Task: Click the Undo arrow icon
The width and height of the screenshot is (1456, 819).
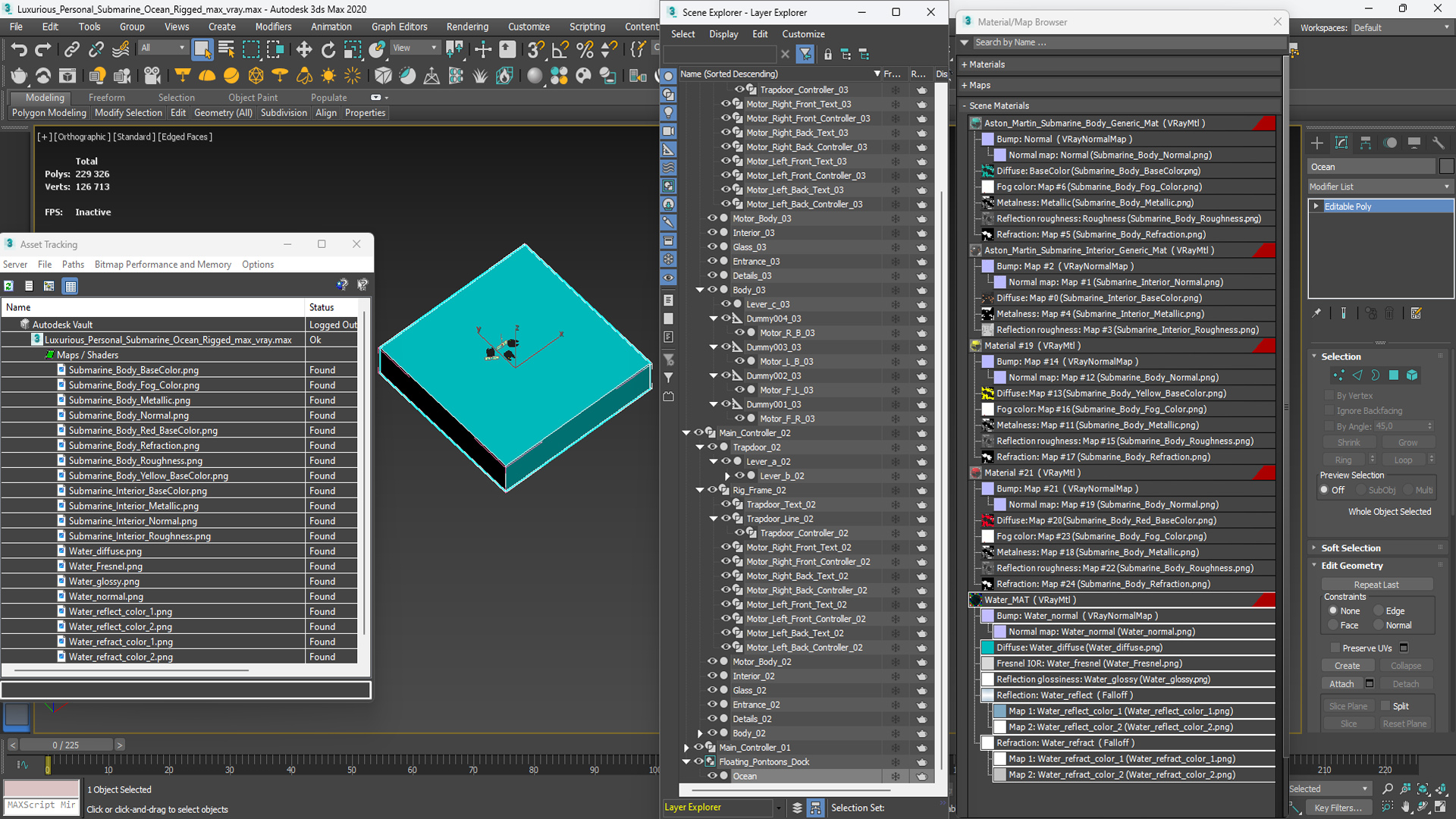Action: (18, 50)
